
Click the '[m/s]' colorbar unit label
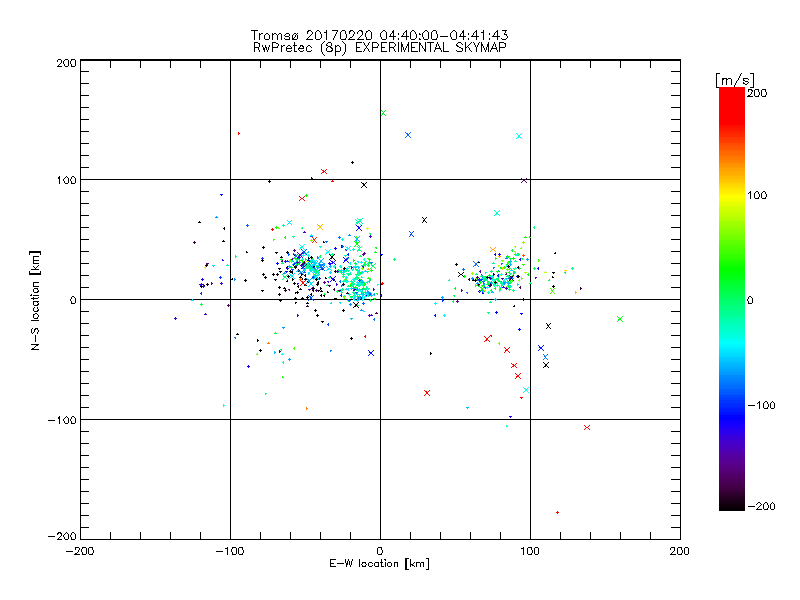(x=734, y=81)
